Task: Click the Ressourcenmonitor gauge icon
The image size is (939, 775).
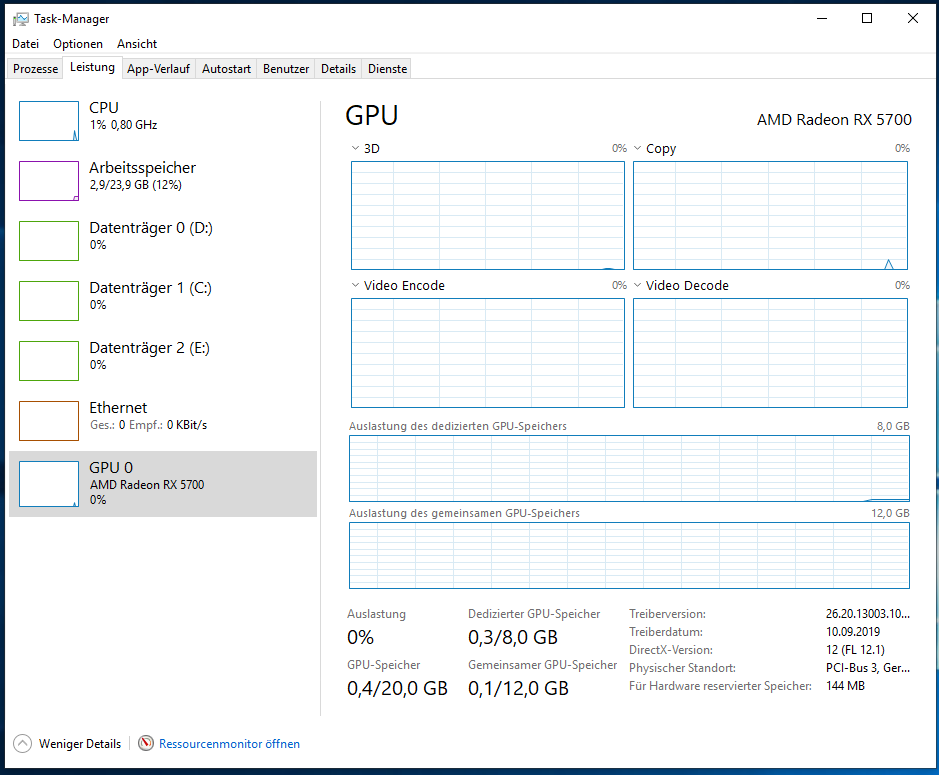Action: tap(146, 743)
